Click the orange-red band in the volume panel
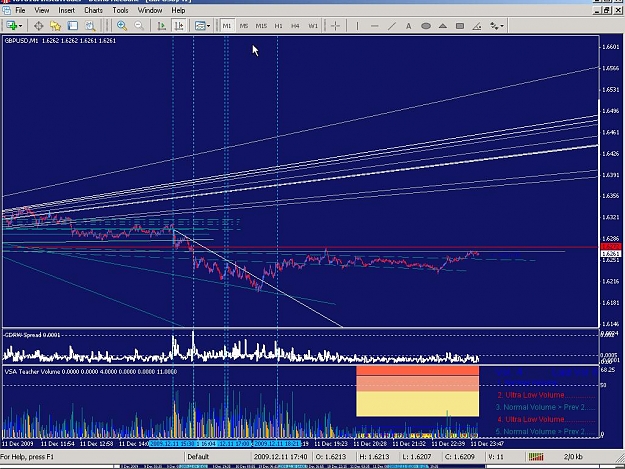The image size is (625, 469). pos(417,371)
